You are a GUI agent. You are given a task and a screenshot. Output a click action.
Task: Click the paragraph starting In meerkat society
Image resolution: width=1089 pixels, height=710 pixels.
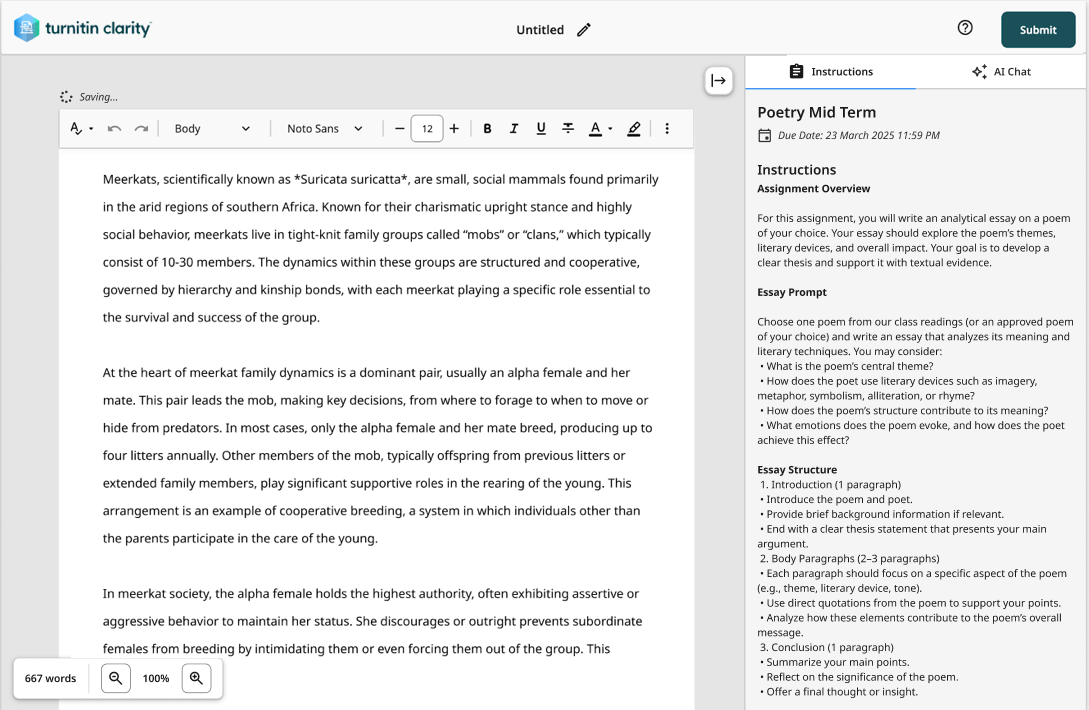pyautogui.click(x=372, y=621)
